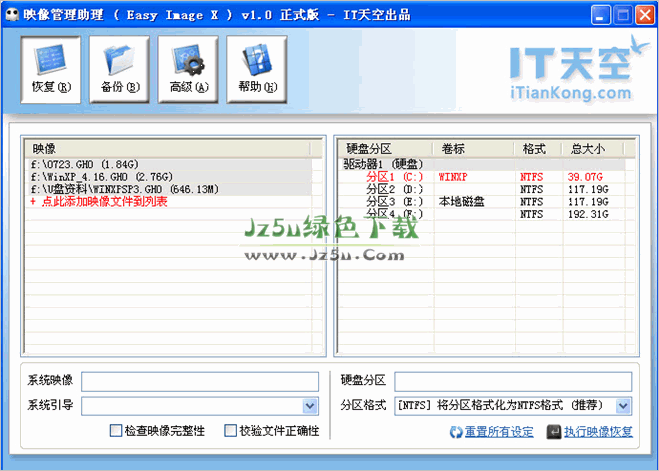Click the 硬盘分区 input field
659x471 pixels.
click(x=513, y=382)
